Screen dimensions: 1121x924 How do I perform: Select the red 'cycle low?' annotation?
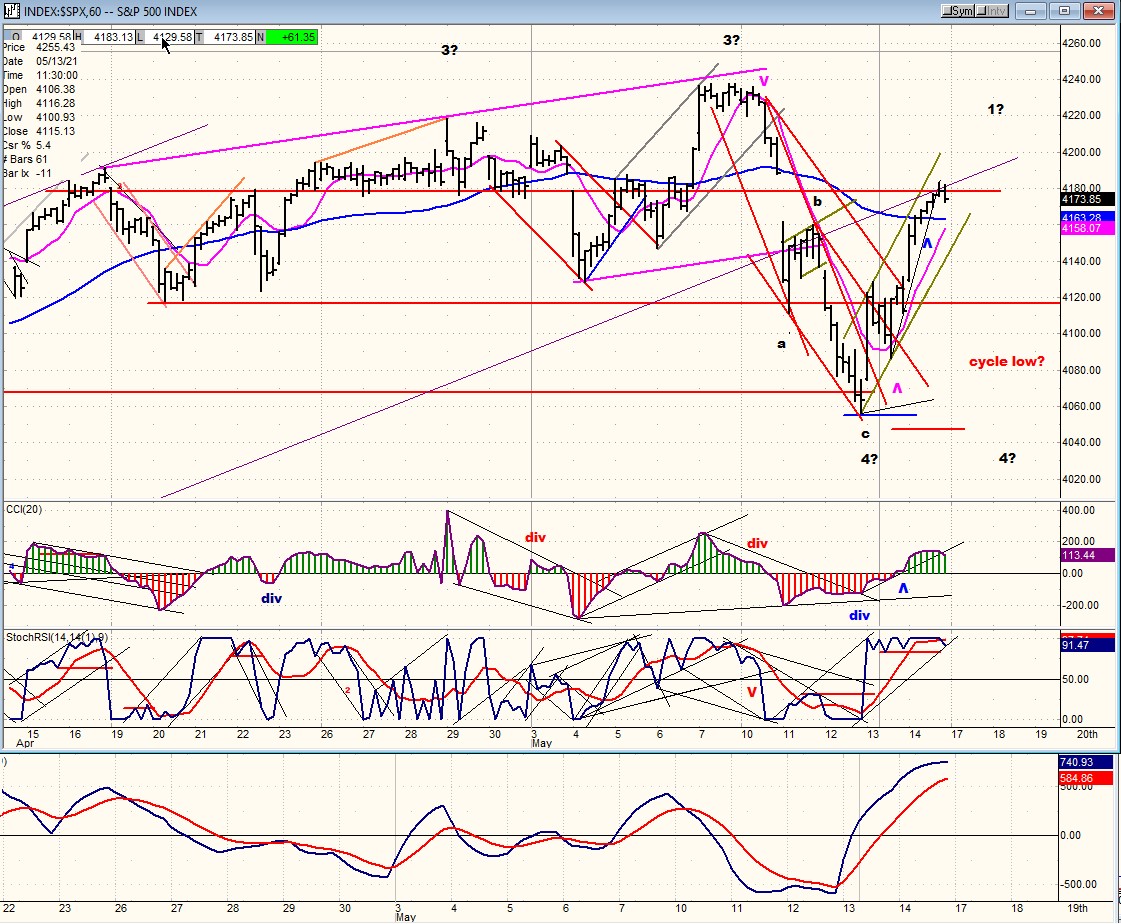pos(1006,361)
